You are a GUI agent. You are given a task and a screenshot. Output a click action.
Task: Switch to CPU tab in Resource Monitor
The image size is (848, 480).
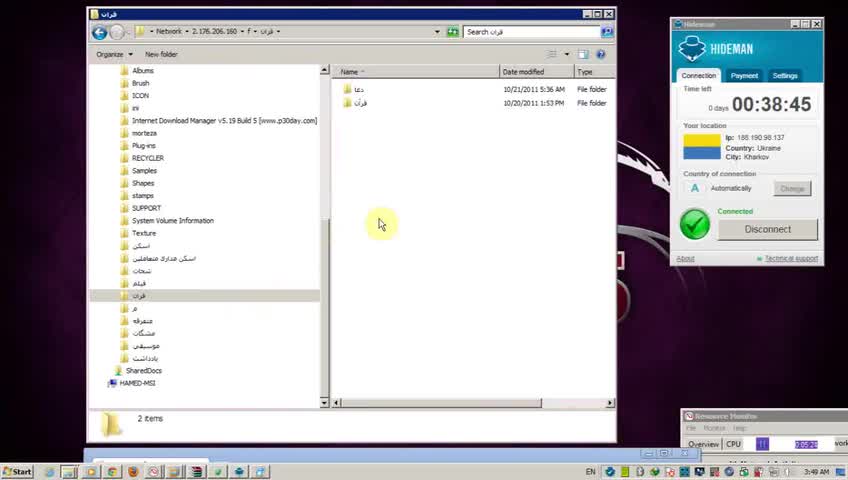point(733,444)
